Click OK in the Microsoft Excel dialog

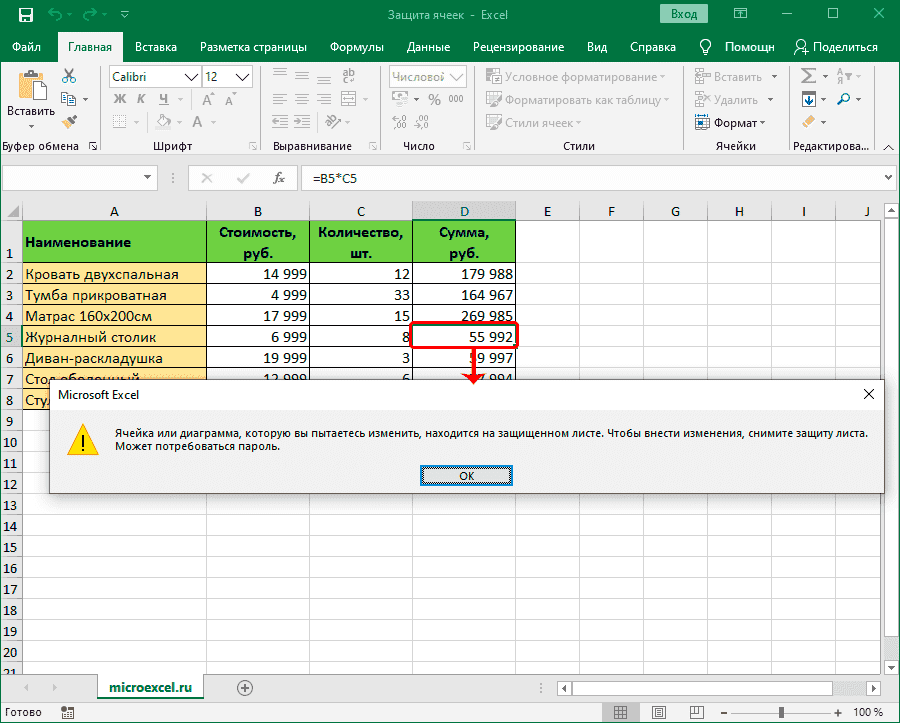click(x=466, y=476)
